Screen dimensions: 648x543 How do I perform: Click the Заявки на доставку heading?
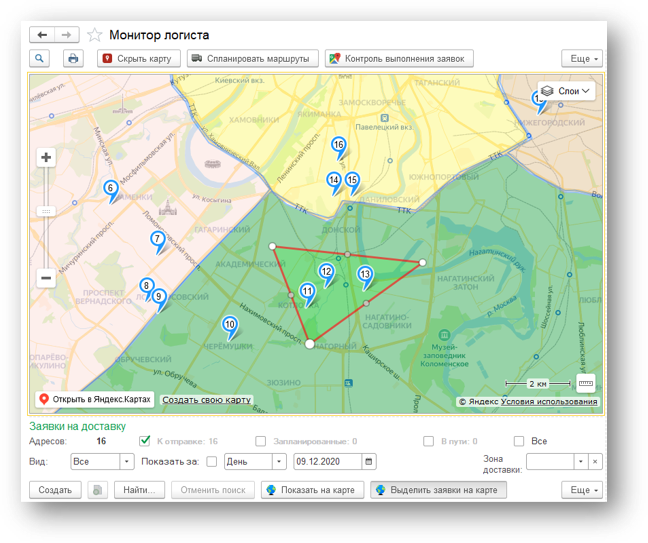click(x=77, y=426)
